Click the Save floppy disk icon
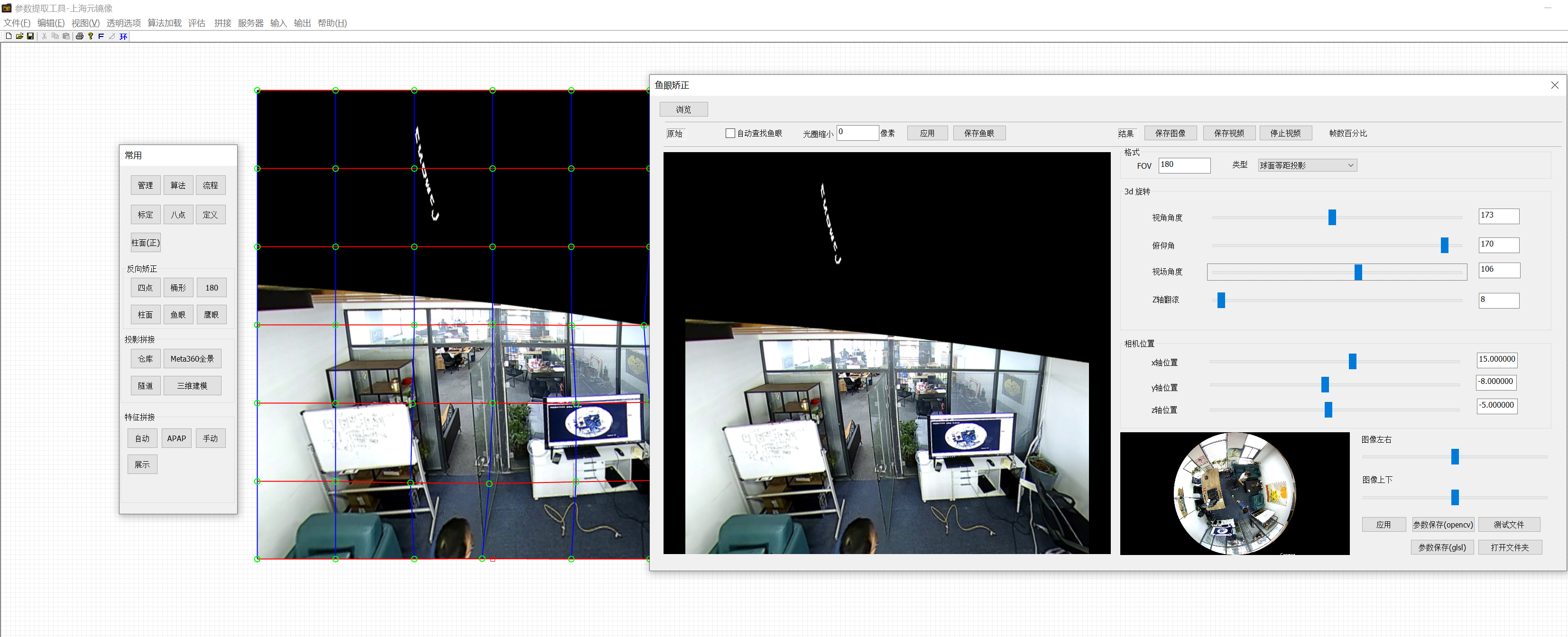The height and width of the screenshot is (637, 1568). 30,36
